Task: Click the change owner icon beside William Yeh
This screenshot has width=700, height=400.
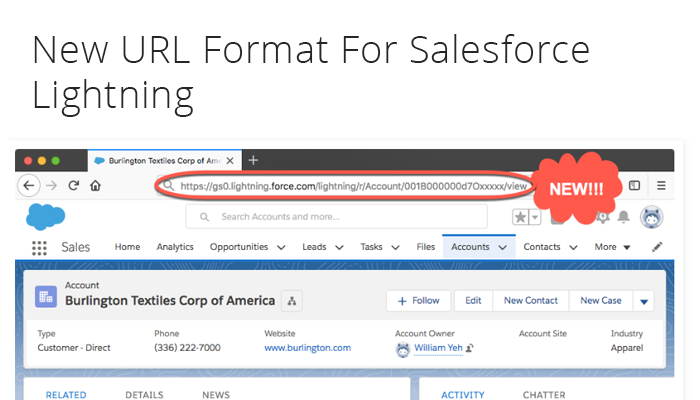Action: click(x=470, y=348)
